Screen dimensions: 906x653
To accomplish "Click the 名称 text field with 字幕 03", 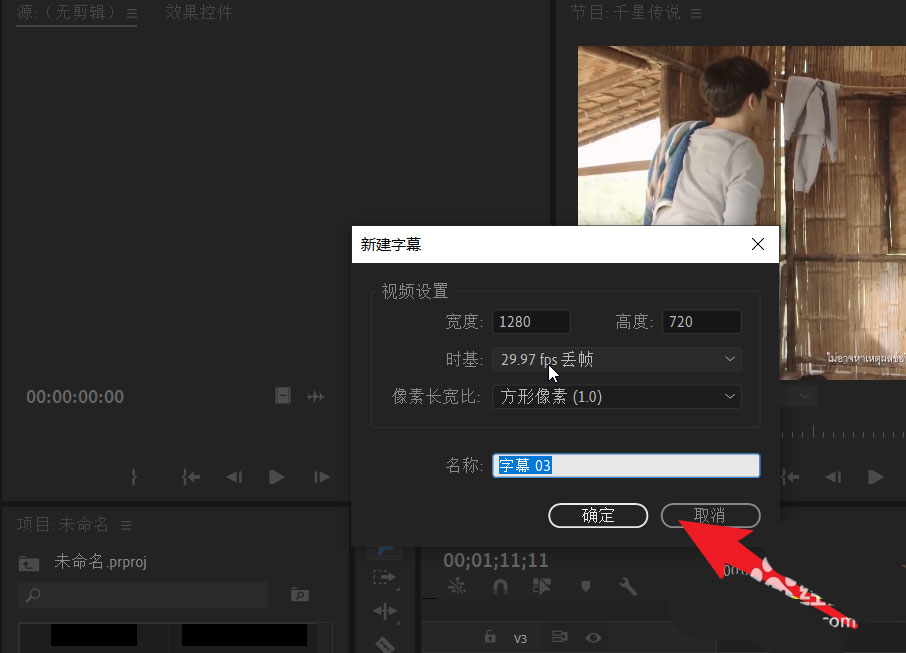I will (626, 466).
